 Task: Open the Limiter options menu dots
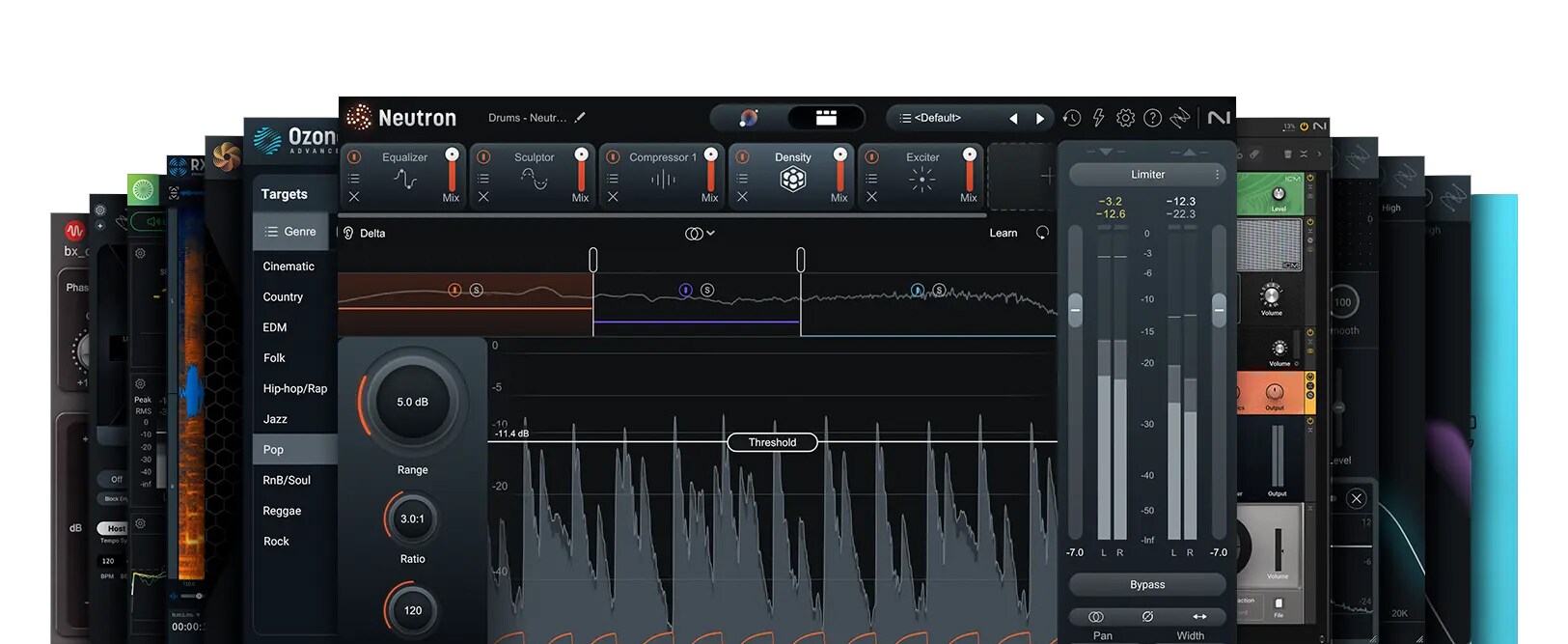pos(1217,175)
